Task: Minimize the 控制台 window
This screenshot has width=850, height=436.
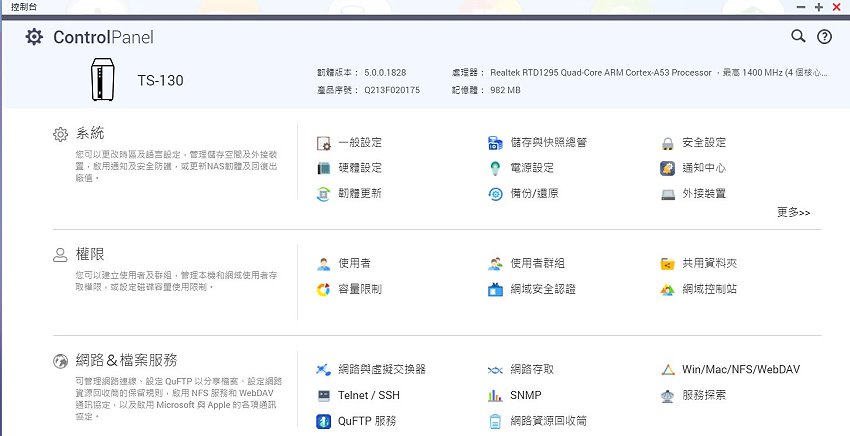Action: click(x=801, y=7)
